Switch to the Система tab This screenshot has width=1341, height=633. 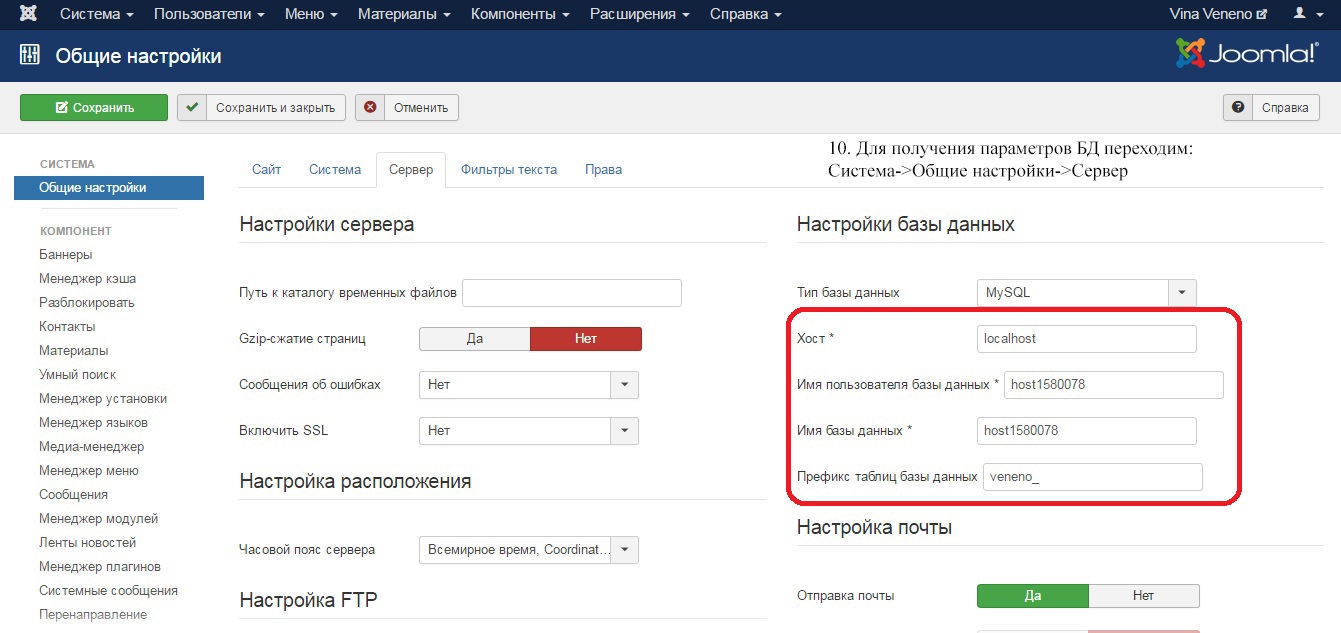coord(335,170)
